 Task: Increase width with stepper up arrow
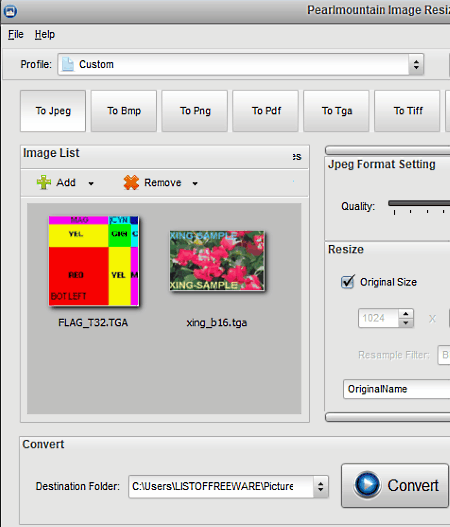point(406,314)
